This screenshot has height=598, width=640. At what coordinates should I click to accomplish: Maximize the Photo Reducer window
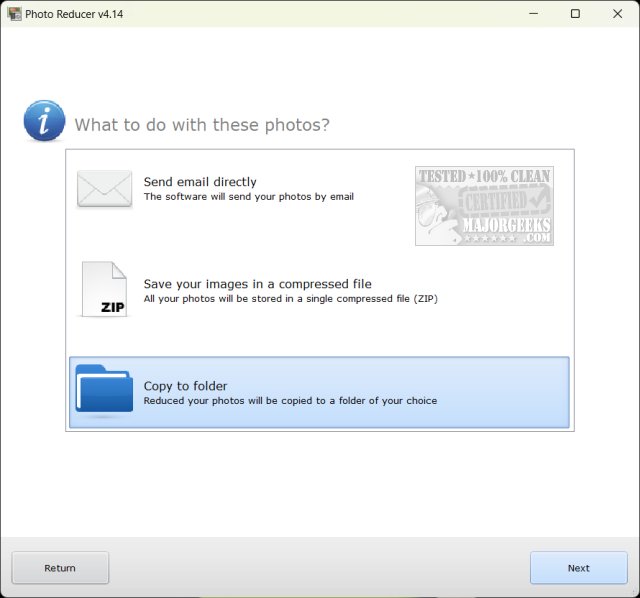point(575,14)
